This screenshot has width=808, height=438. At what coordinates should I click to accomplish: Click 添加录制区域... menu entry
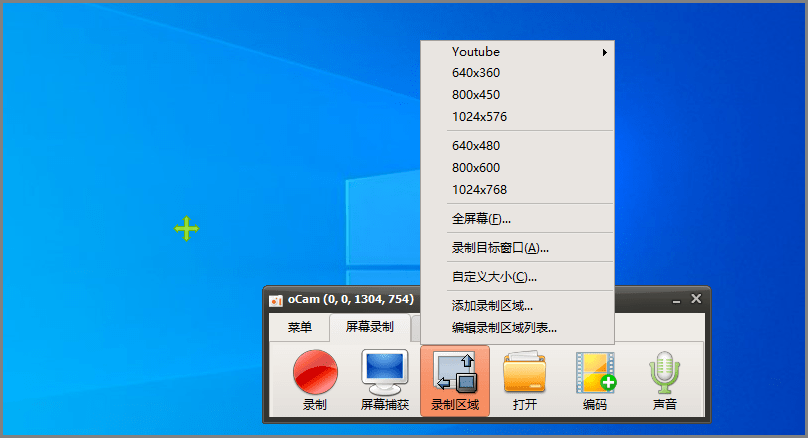click(x=517, y=306)
